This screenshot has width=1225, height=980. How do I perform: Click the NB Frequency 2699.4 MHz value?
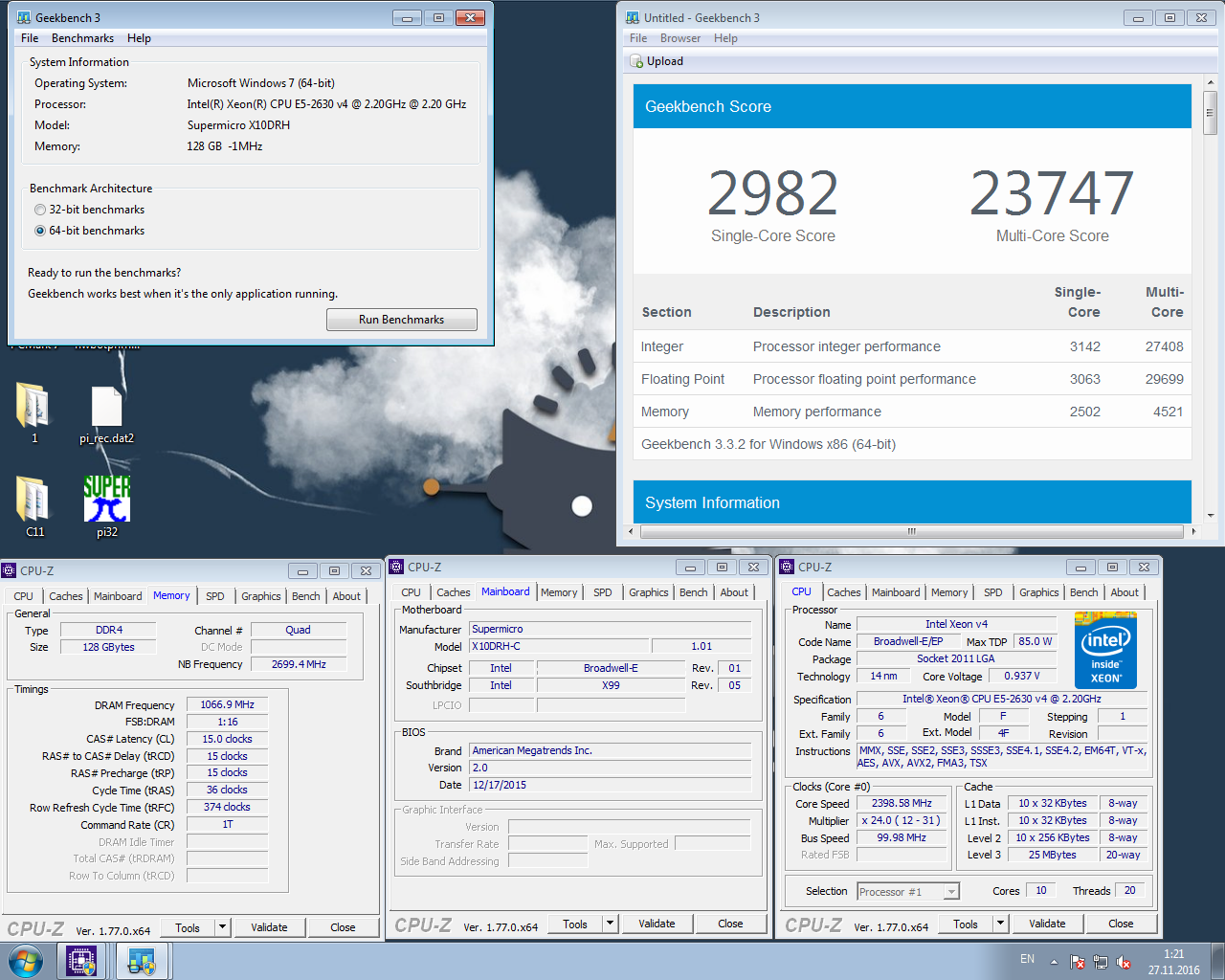pyautogui.click(x=299, y=664)
